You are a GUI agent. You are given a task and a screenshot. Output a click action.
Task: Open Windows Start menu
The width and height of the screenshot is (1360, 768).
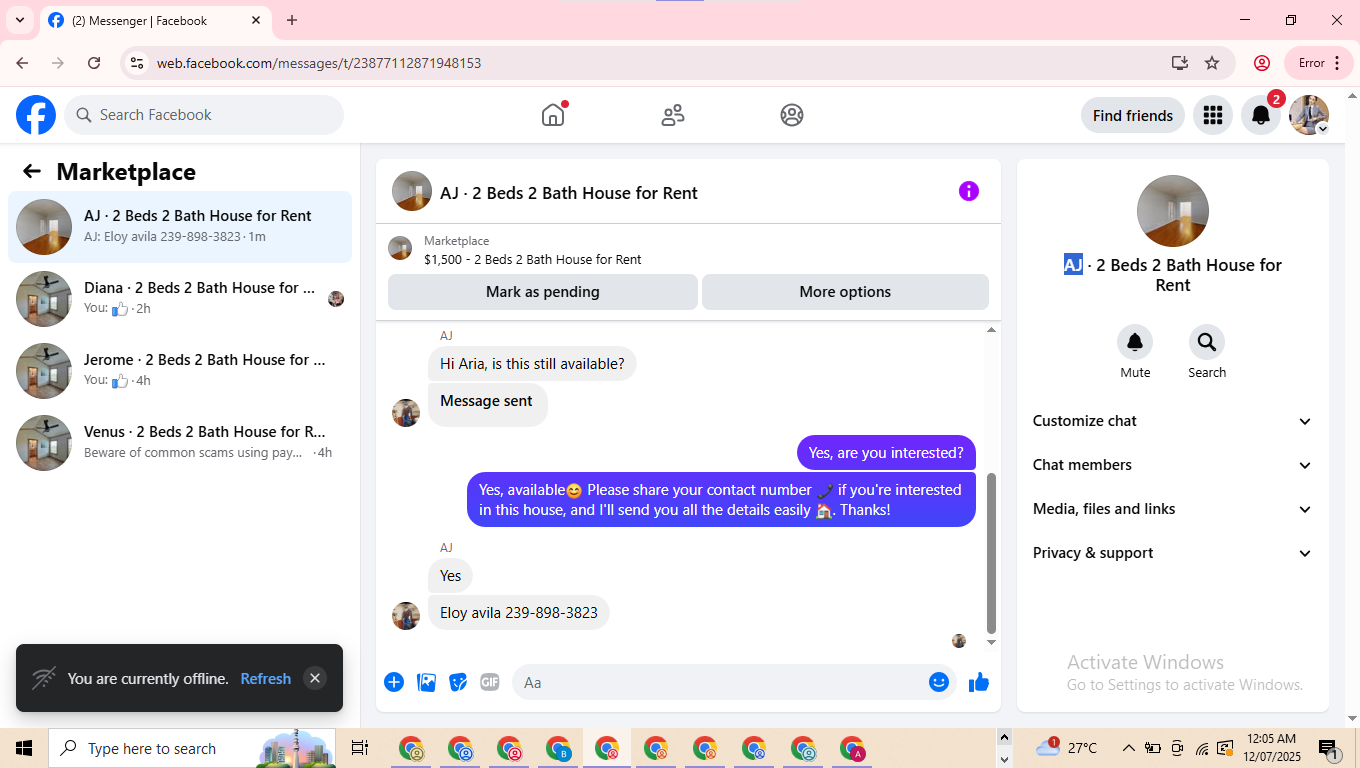(24, 748)
